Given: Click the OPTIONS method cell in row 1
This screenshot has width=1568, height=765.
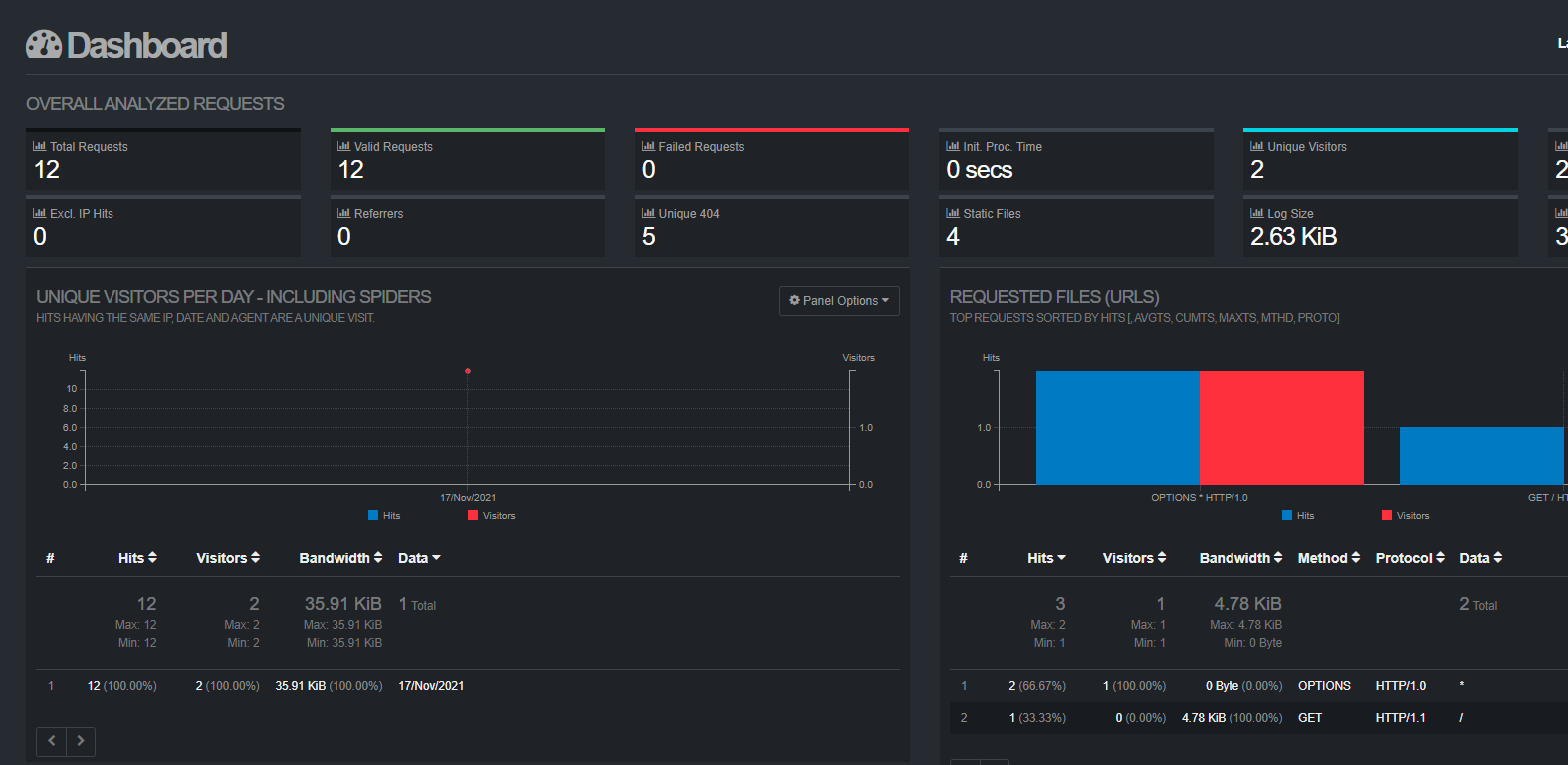Looking at the screenshot, I should [x=1324, y=686].
